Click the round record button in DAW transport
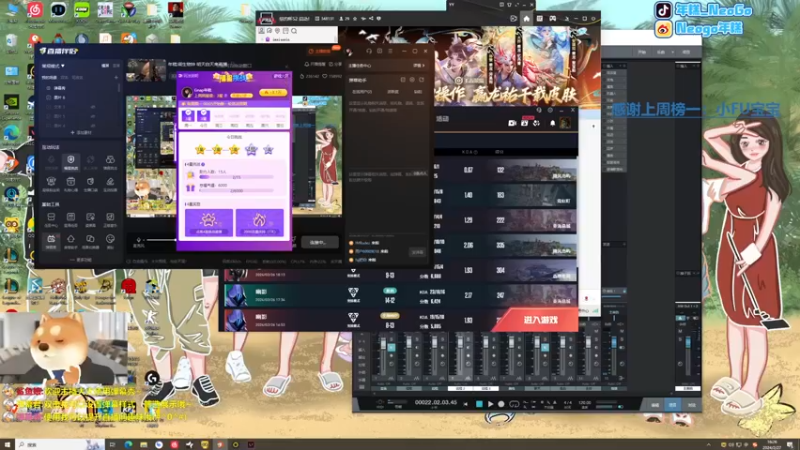 tap(502, 404)
